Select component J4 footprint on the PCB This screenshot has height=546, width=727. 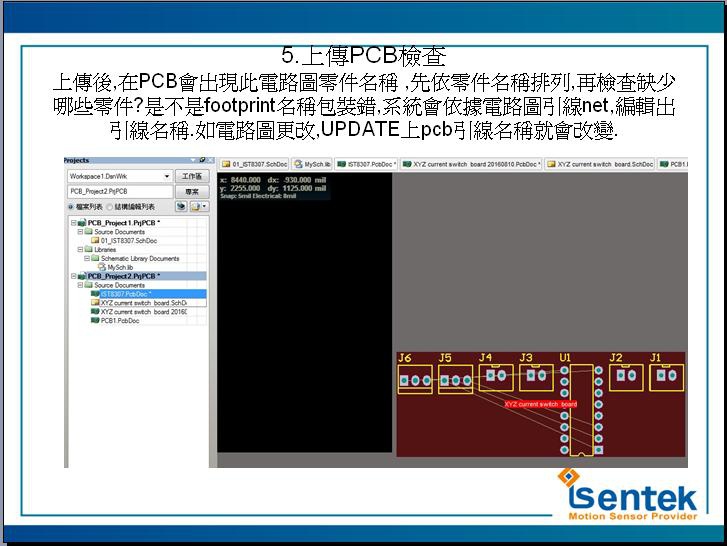tap(496, 378)
